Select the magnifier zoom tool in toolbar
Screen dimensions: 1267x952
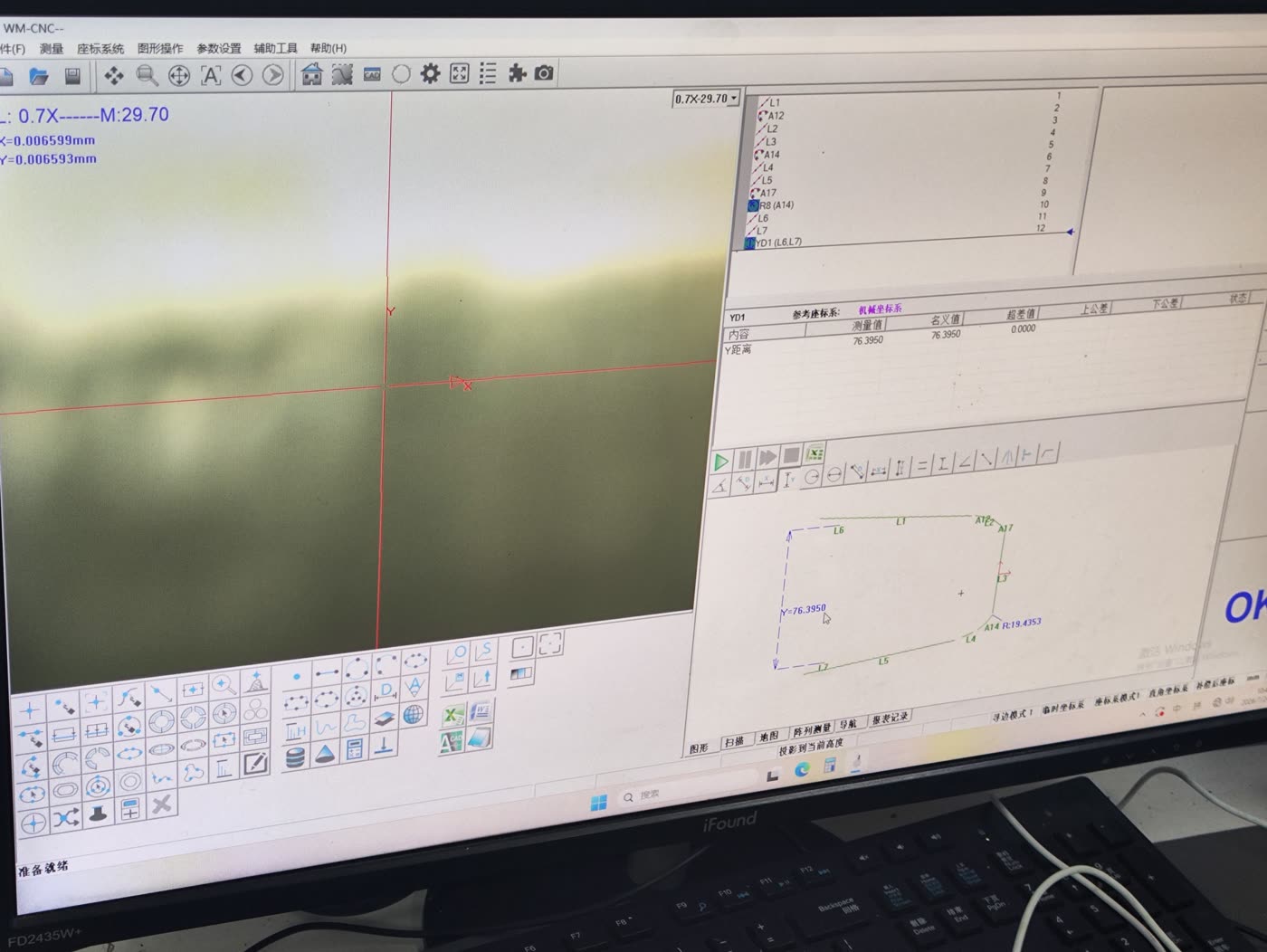(x=147, y=76)
